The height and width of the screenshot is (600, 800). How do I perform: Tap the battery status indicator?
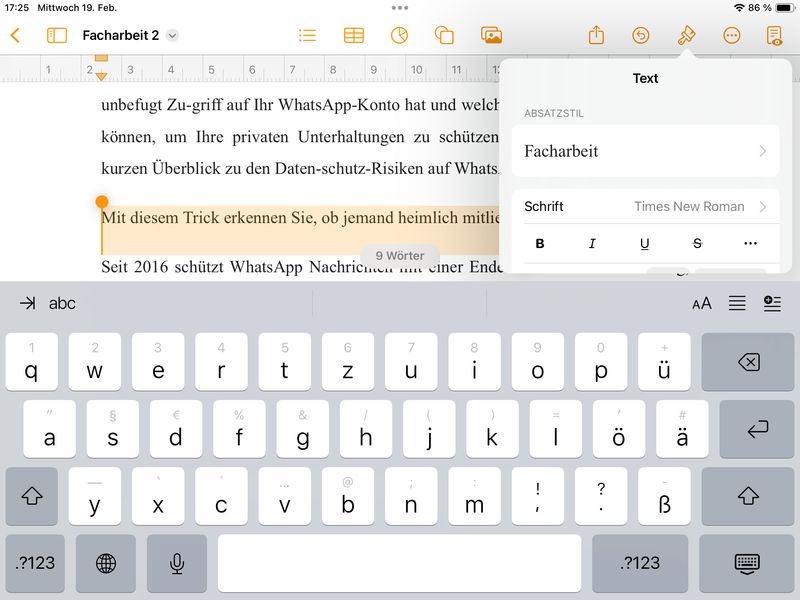pyautogui.click(x=784, y=8)
